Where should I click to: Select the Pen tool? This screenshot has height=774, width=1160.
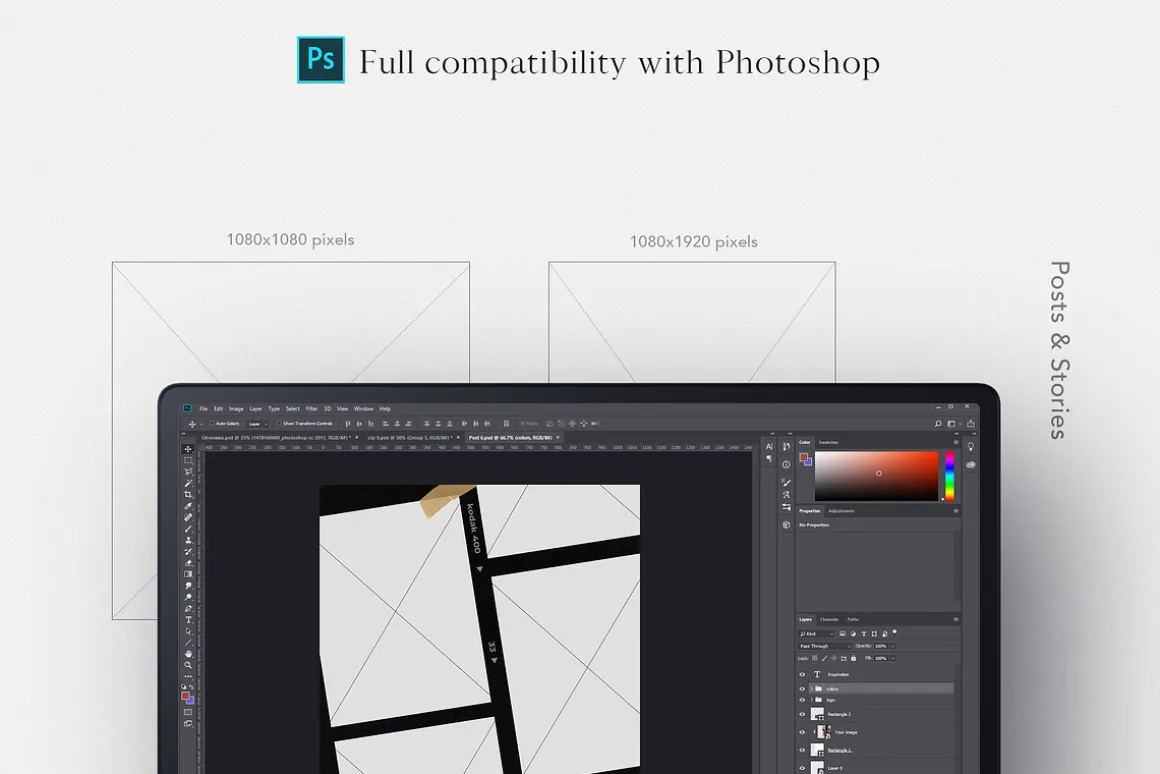188,608
